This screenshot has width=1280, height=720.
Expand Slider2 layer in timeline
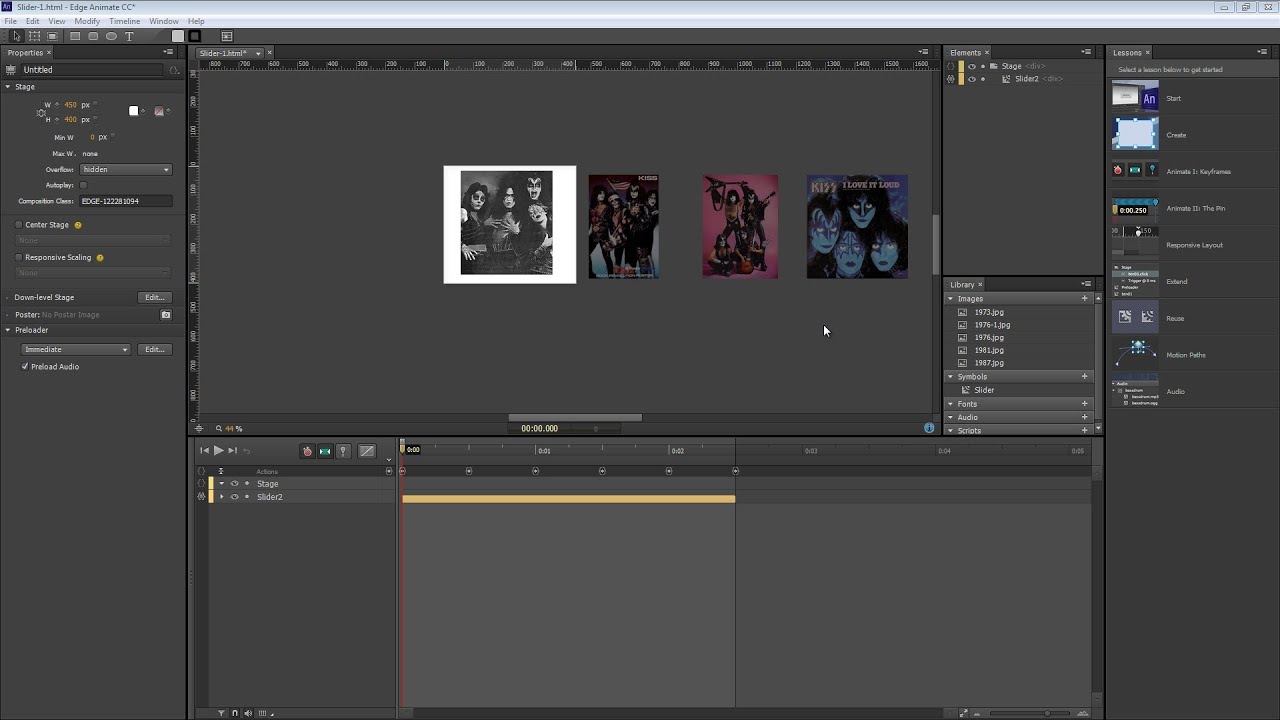pos(221,497)
